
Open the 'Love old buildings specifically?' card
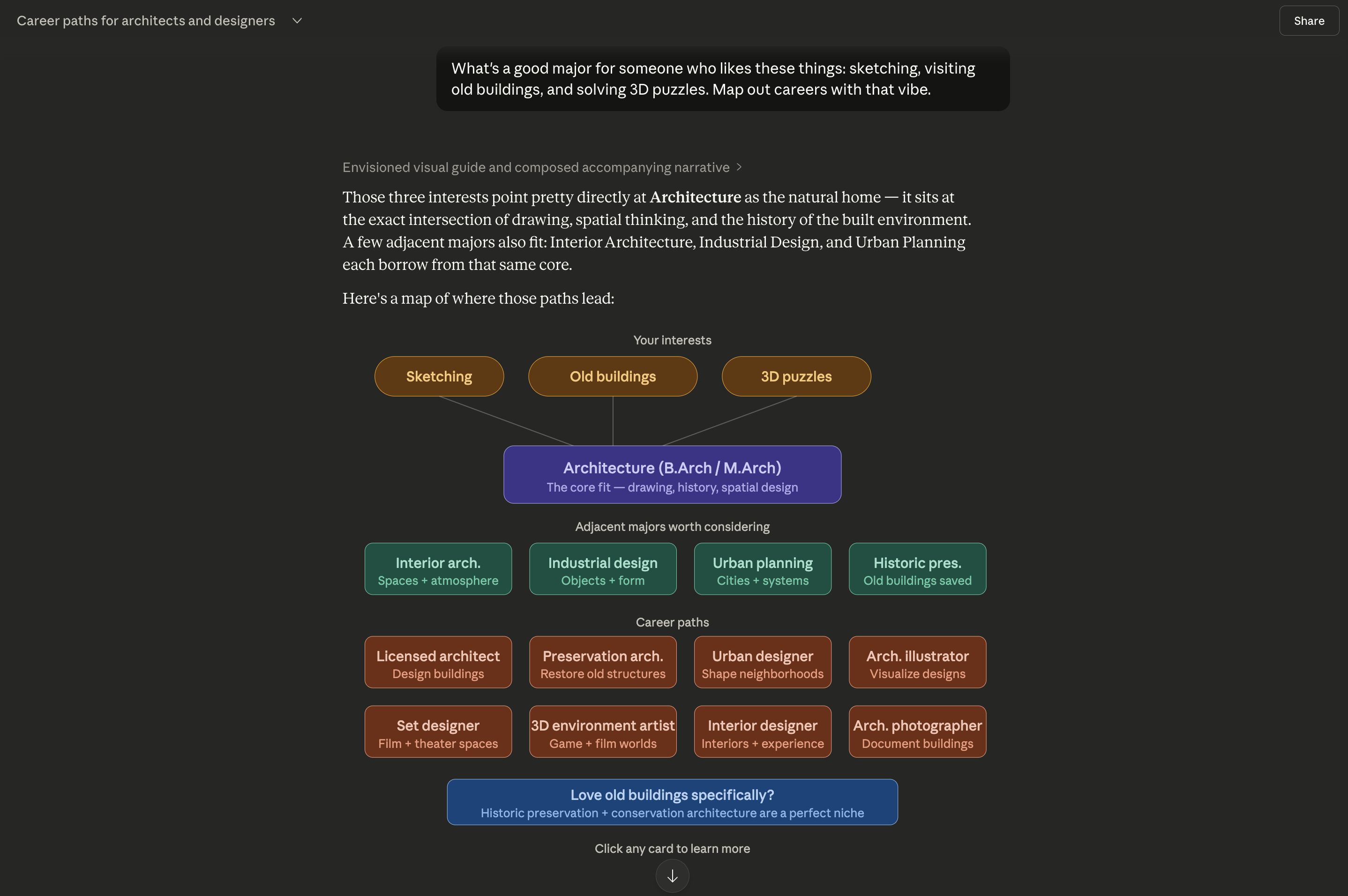[x=672, y=802]
